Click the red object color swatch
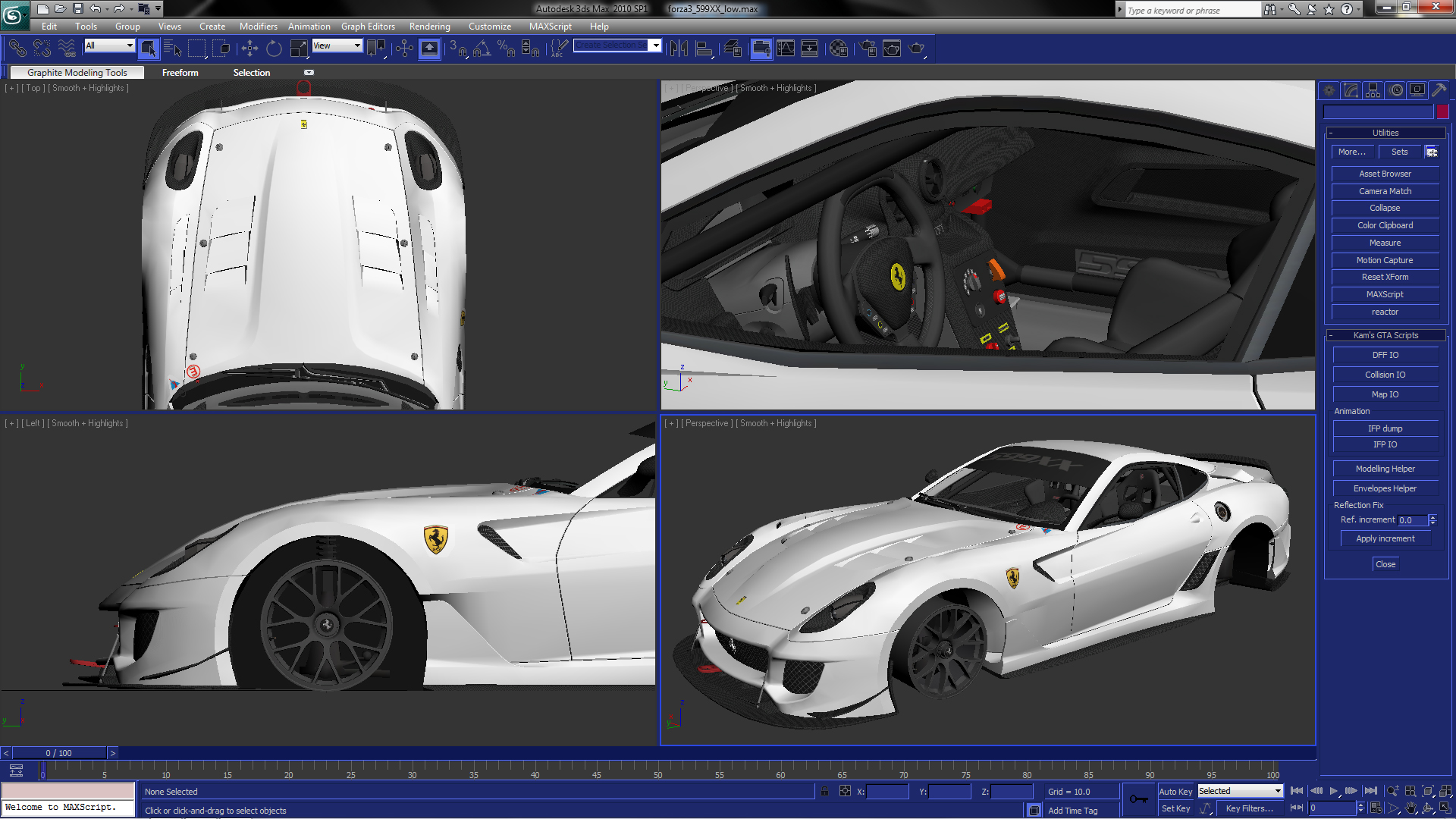The width and height of the screenshot is (1456, 819). tap(1442, 111)
